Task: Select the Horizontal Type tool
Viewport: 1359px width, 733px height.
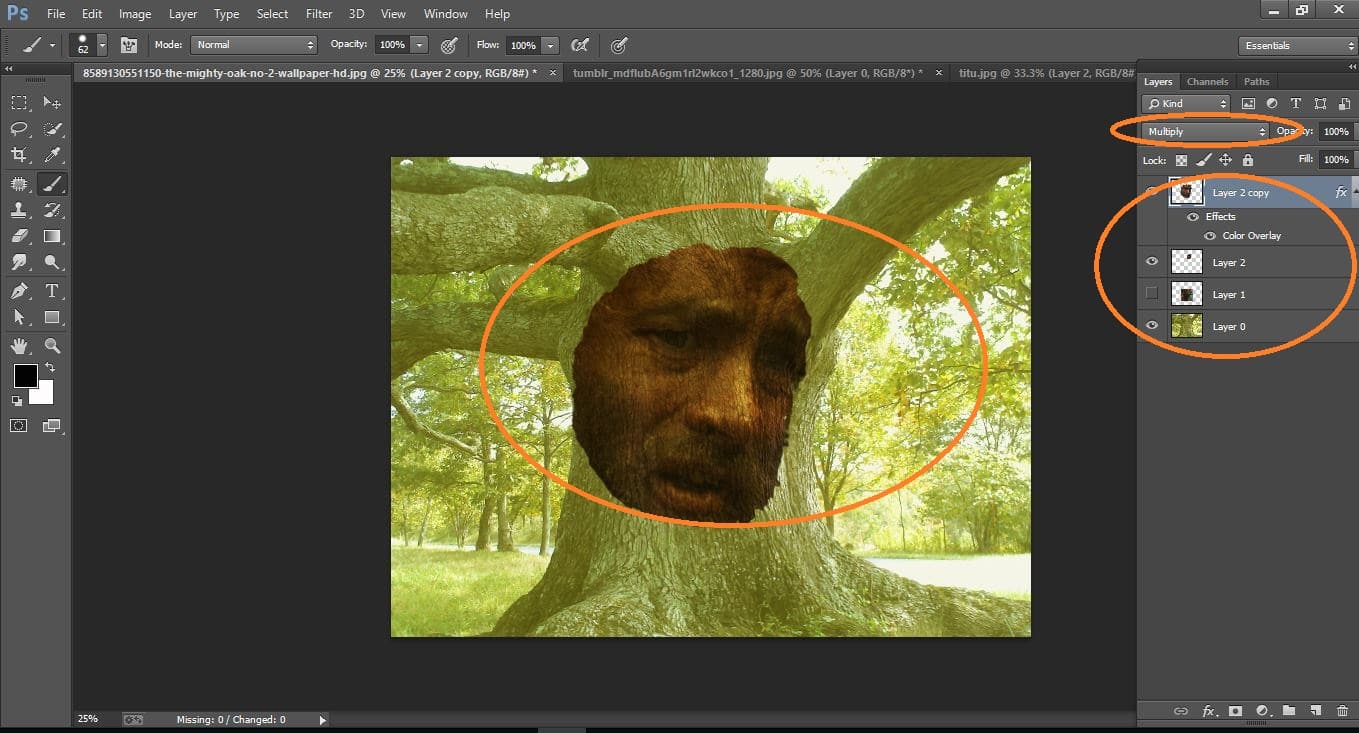Action: [x=52, y=291]
